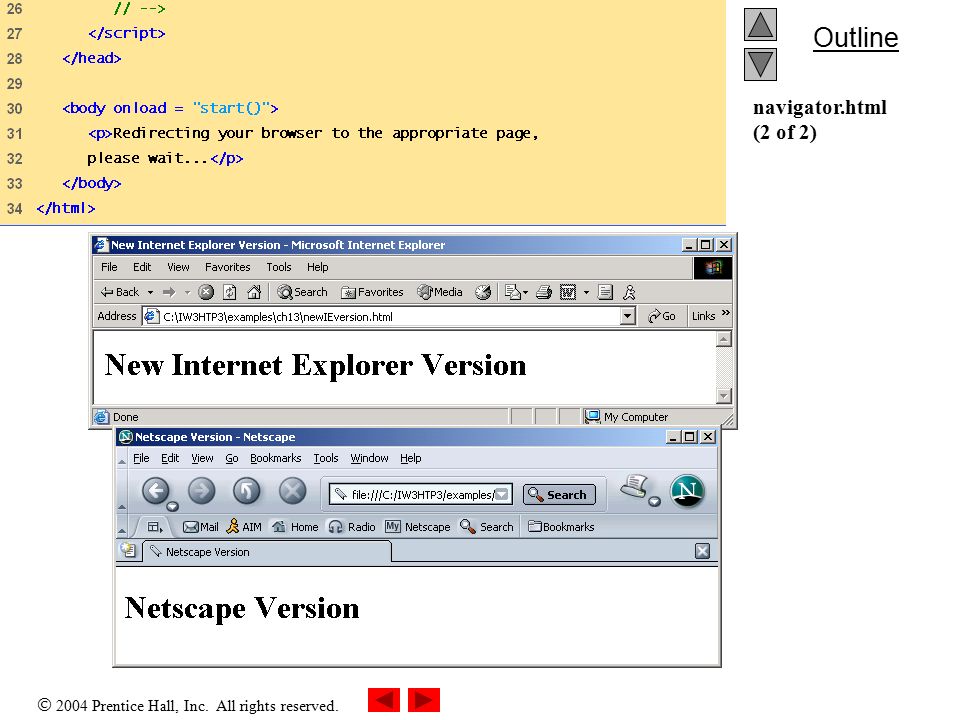Click the Stop icon in Internet Explorer toolbar
Image resolution: width=960 pixels, height=720 pixels.
(x=206, y=292)
